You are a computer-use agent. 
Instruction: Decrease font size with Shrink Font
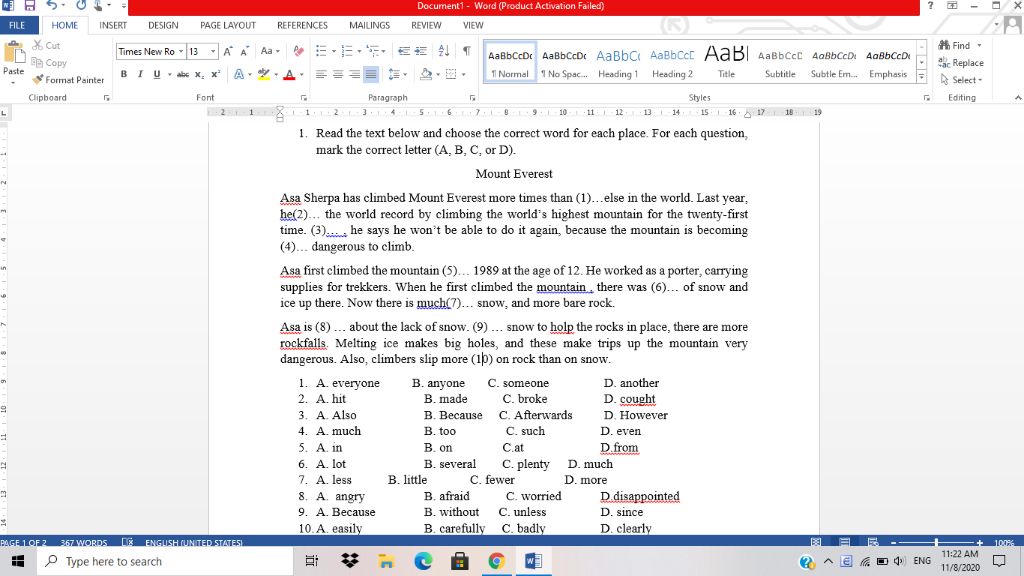(x=244, y=51)
